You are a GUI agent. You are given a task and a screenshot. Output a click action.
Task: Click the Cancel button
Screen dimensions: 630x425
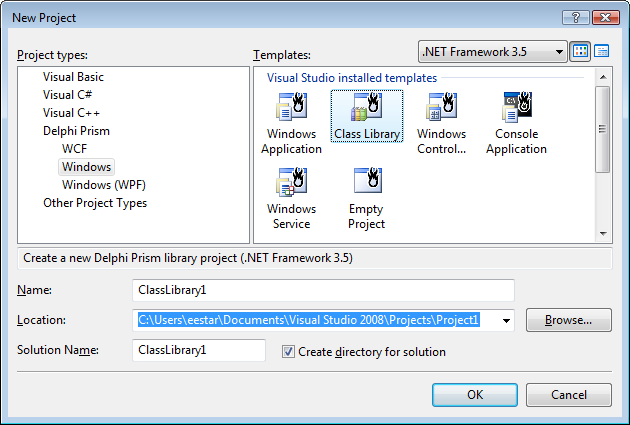[569, 395]
